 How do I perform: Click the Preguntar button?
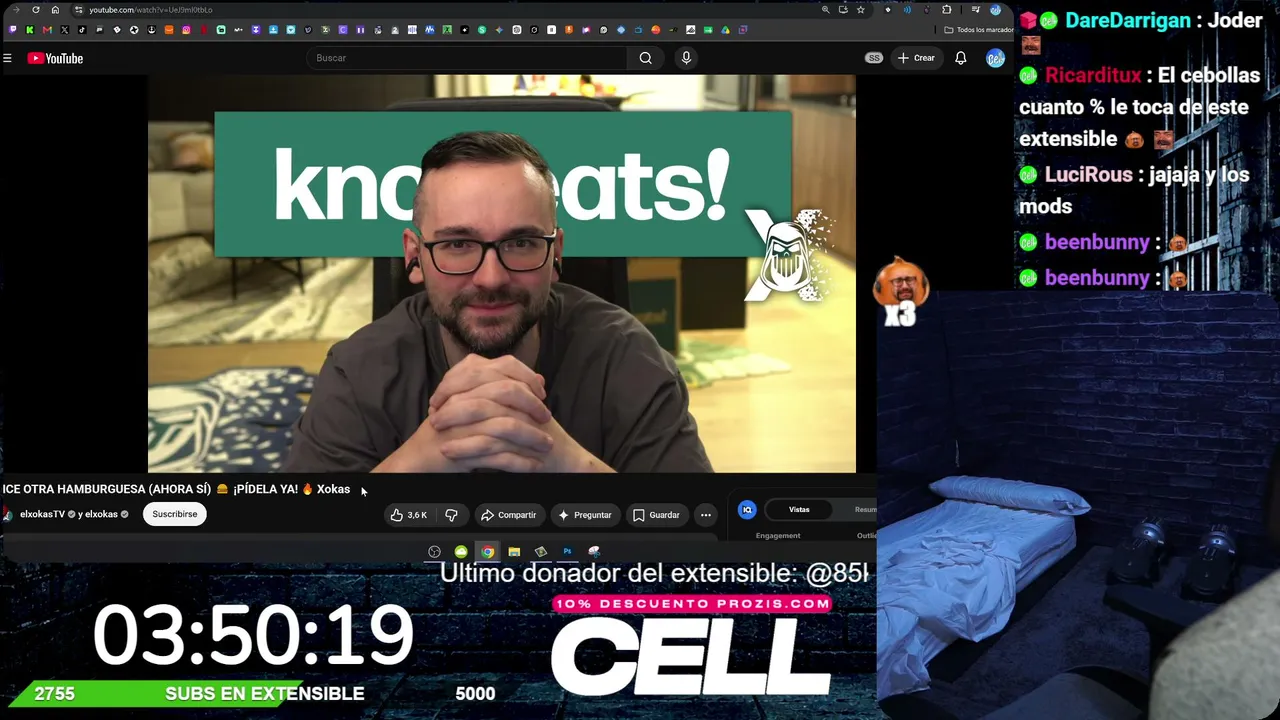(x=585, y=515)
